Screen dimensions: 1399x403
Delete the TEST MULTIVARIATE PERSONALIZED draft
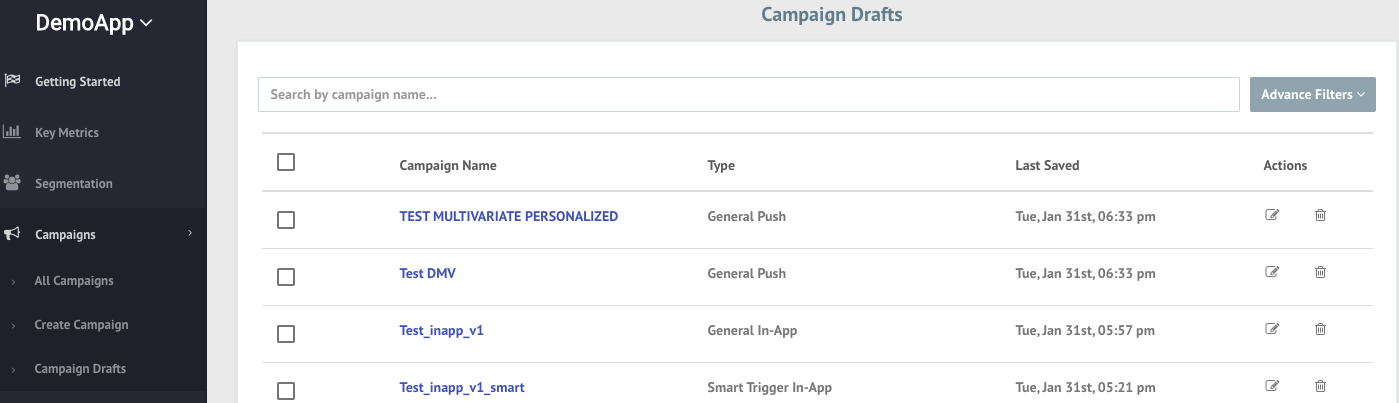click(x=1320, y=215)
